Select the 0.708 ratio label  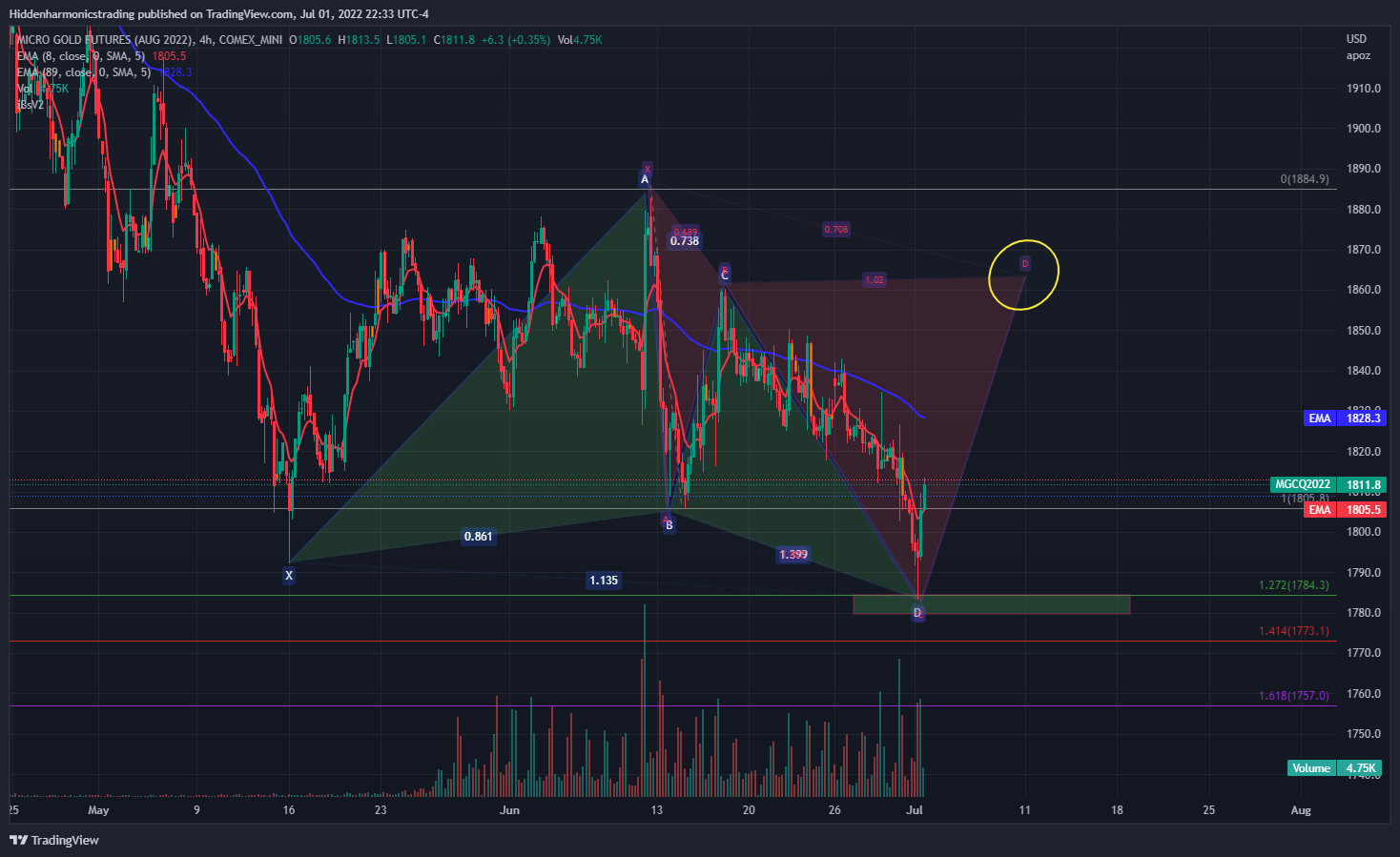point(836,229)
